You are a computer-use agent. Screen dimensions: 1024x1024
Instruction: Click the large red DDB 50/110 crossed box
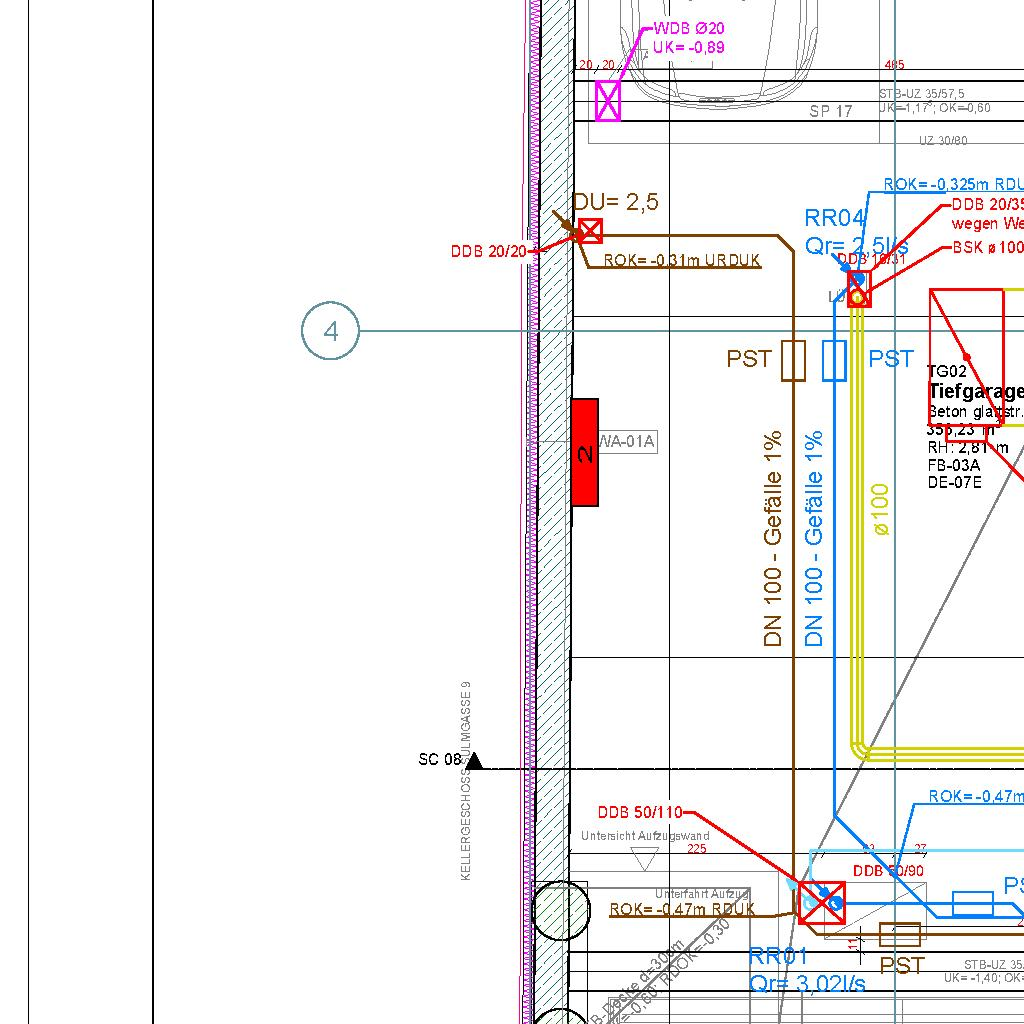(x=822, y=903)
